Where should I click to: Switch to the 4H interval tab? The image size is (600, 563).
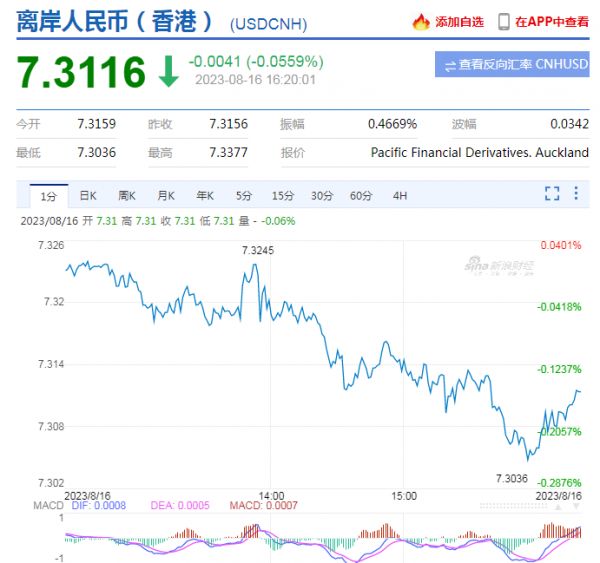[400, 196]
